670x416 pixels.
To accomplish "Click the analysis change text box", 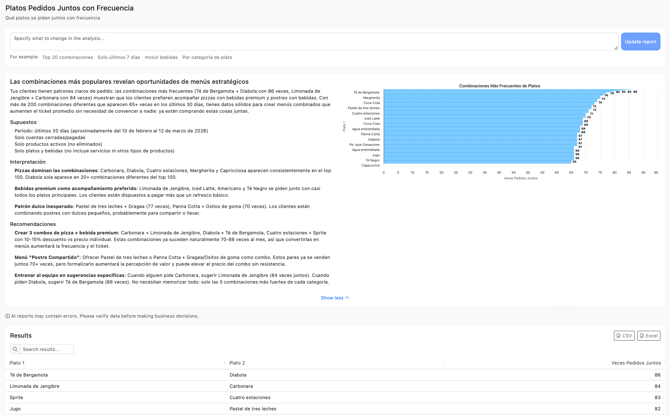I will tap(313, 41).
